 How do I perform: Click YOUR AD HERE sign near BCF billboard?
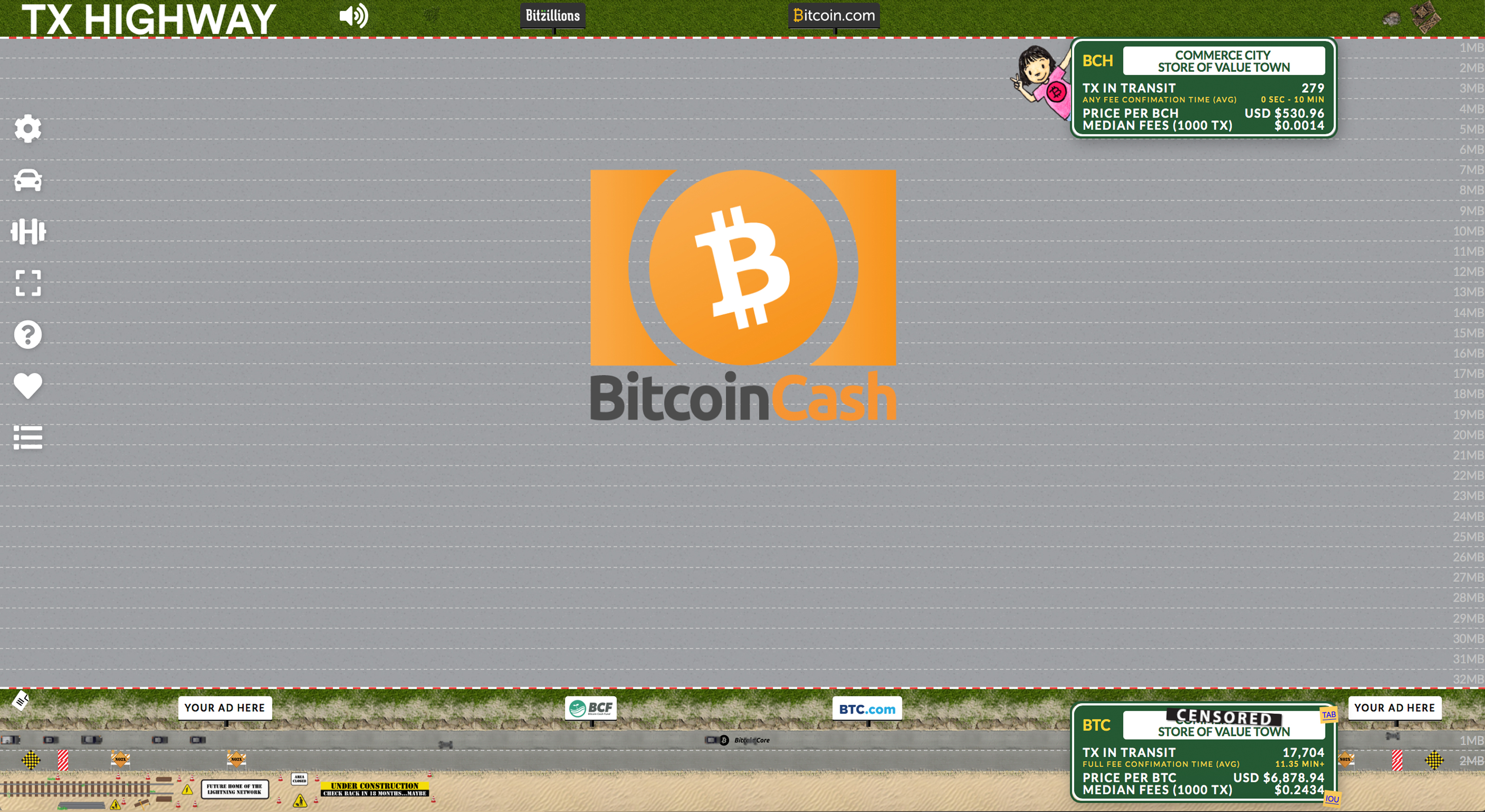pyautogui.click(x=225, y=708)
